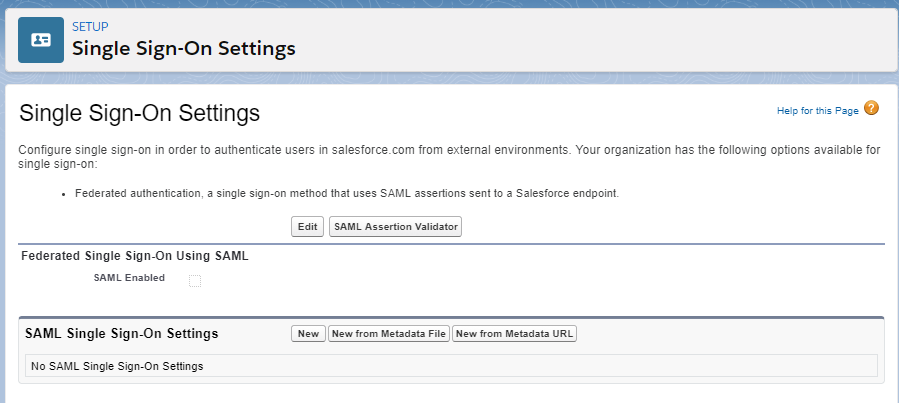Open the SAML Assertion Validator
The width and height of the screenshot is (899, 403).
396,226
